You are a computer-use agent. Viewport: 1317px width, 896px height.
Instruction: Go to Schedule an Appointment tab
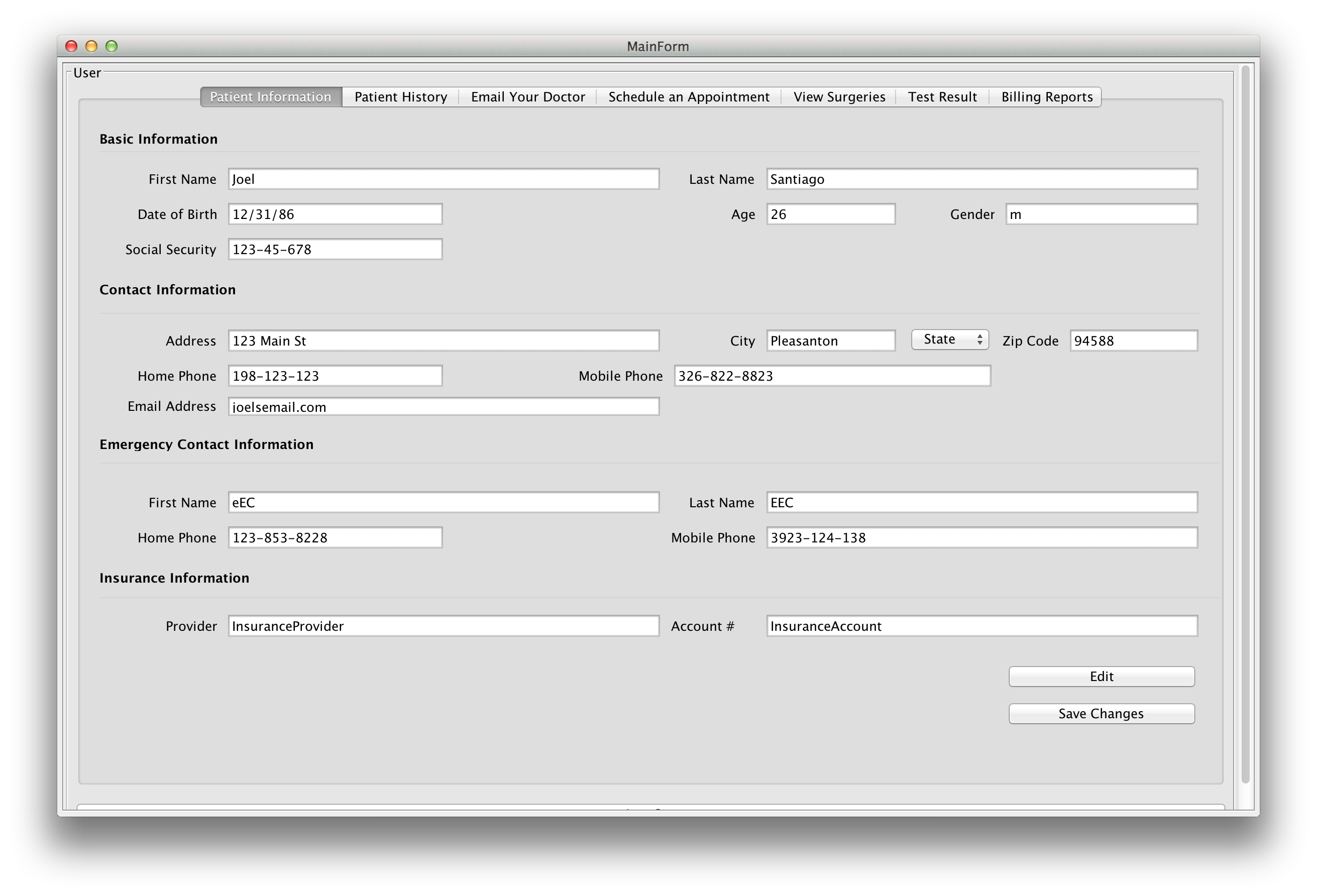(x=688, y=97)
